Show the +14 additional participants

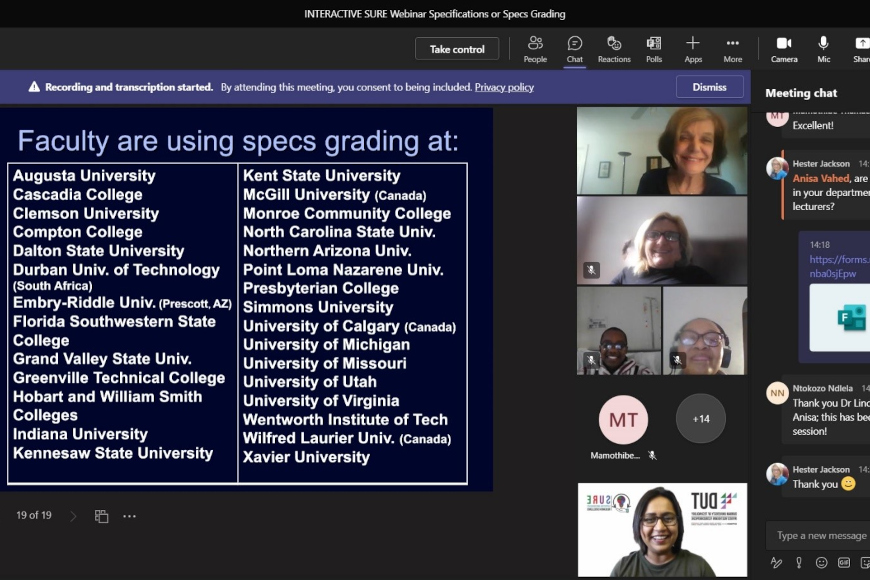pyautogui.click(x=701, y=418)
